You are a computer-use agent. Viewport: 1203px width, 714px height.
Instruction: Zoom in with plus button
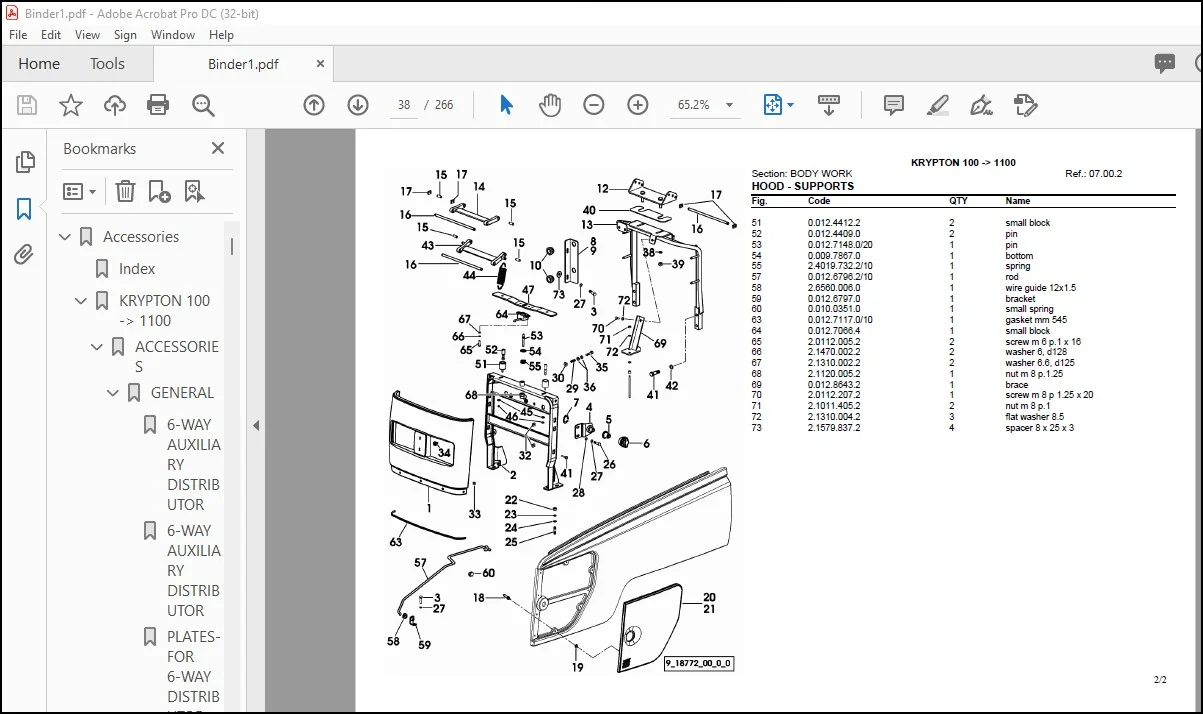pos(638,105)
